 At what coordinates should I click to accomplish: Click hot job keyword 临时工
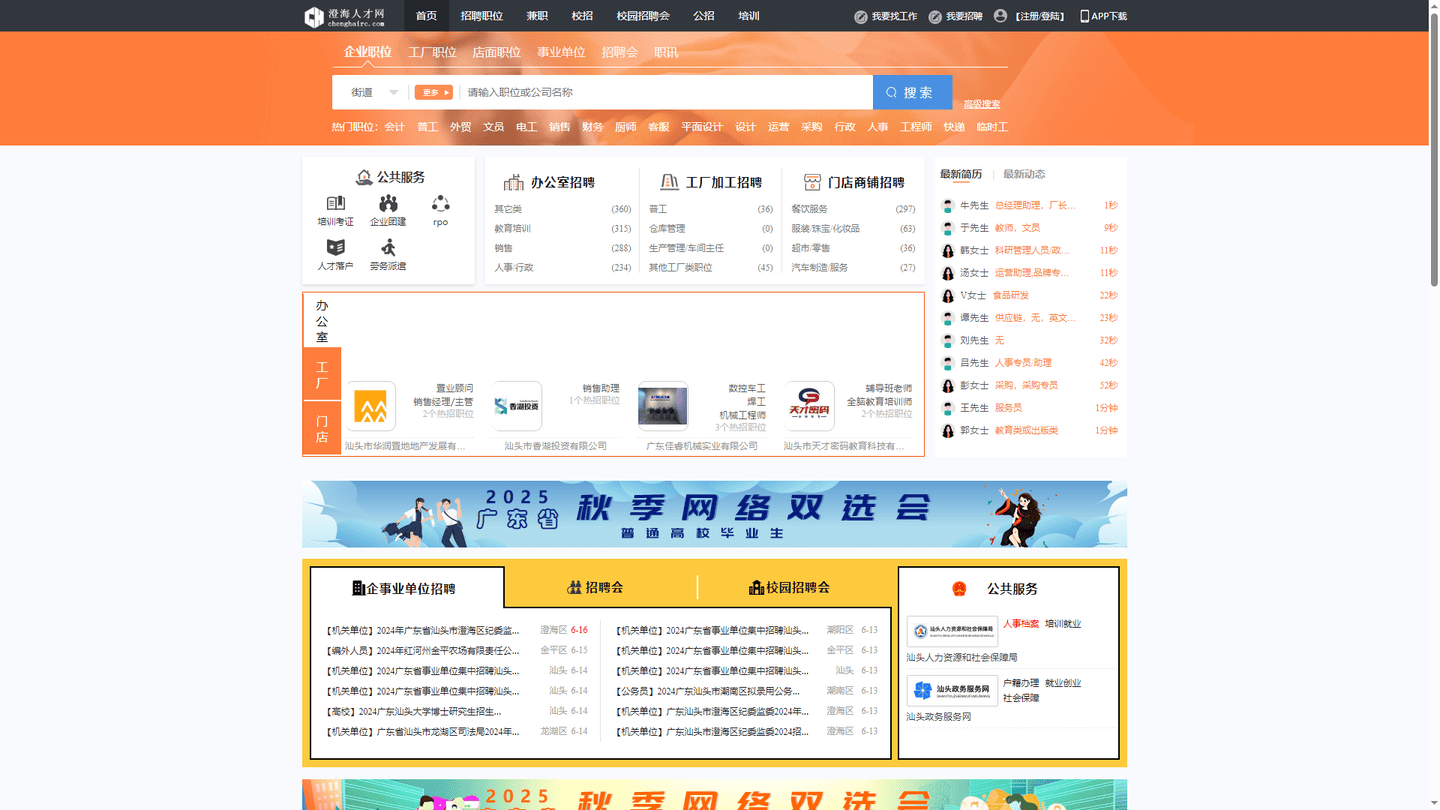992,127
